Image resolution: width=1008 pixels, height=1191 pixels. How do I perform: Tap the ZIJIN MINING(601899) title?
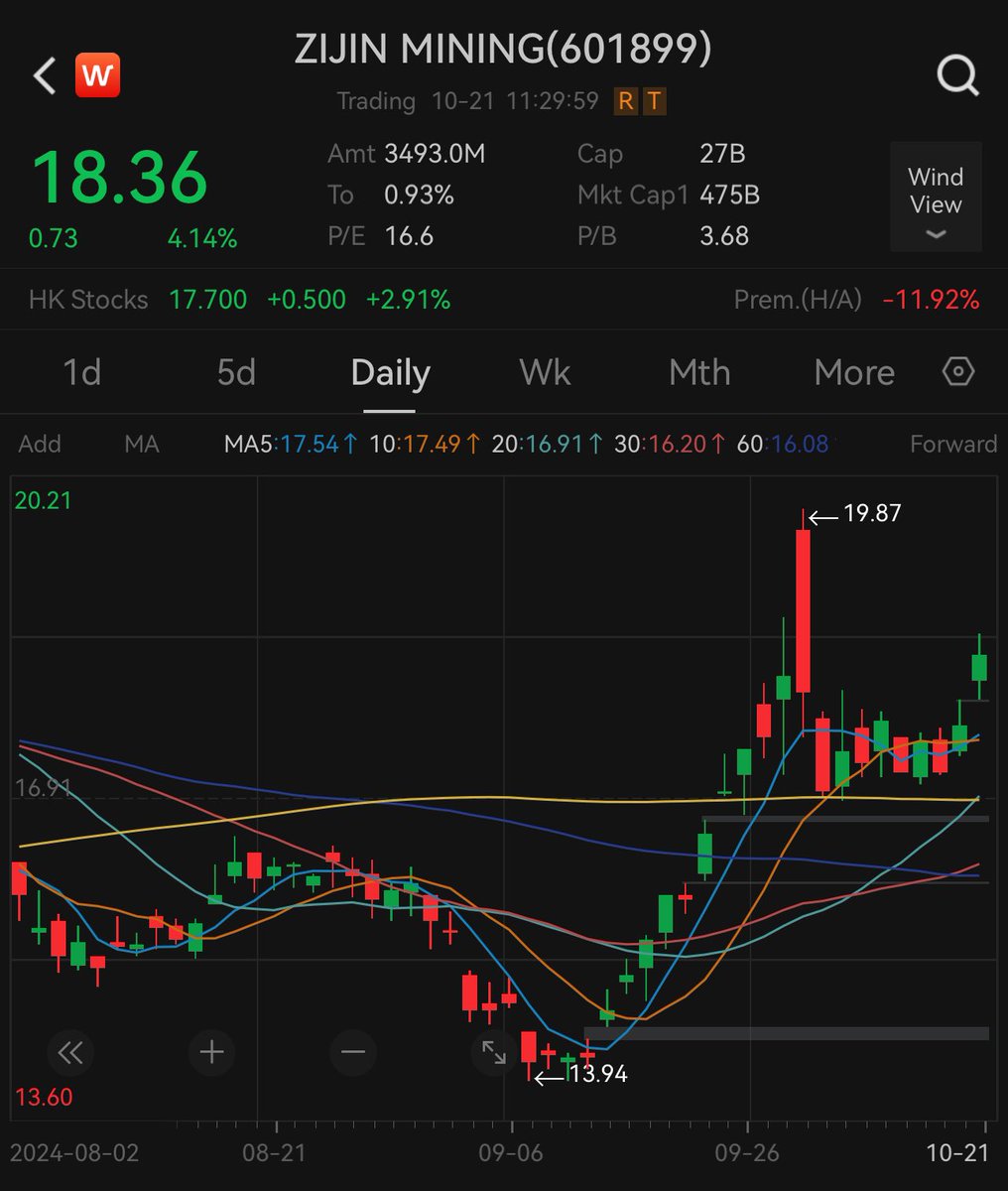click(503, 49)
